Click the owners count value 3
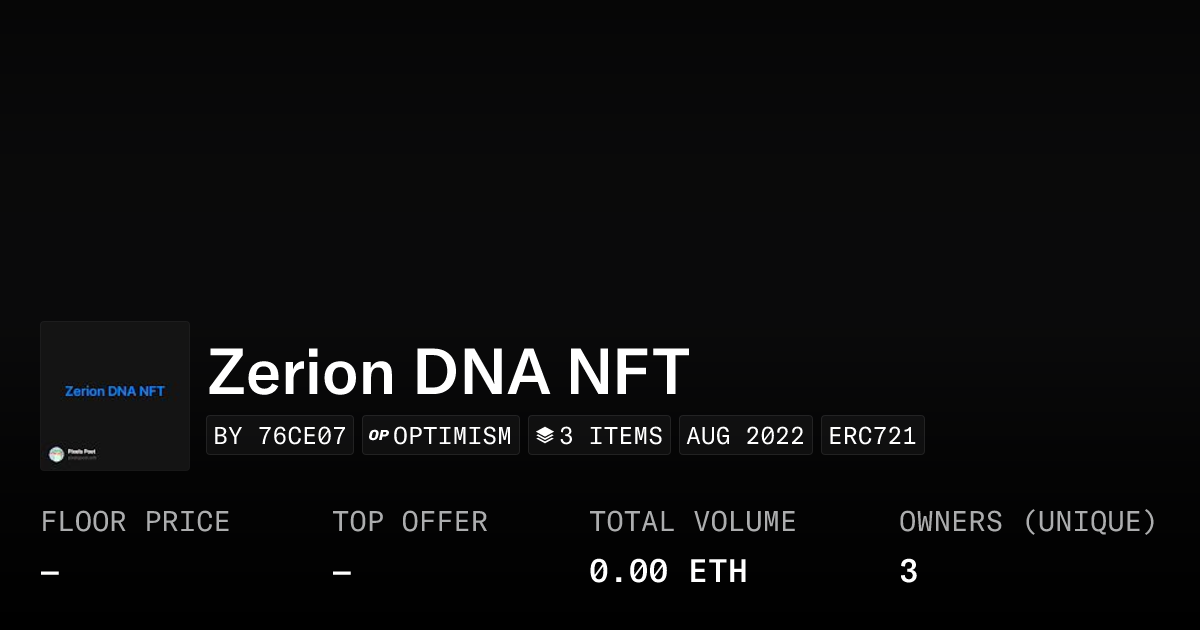Image resolution: width=1200 pixels, height=630 pixels. (x=908, y=572)
